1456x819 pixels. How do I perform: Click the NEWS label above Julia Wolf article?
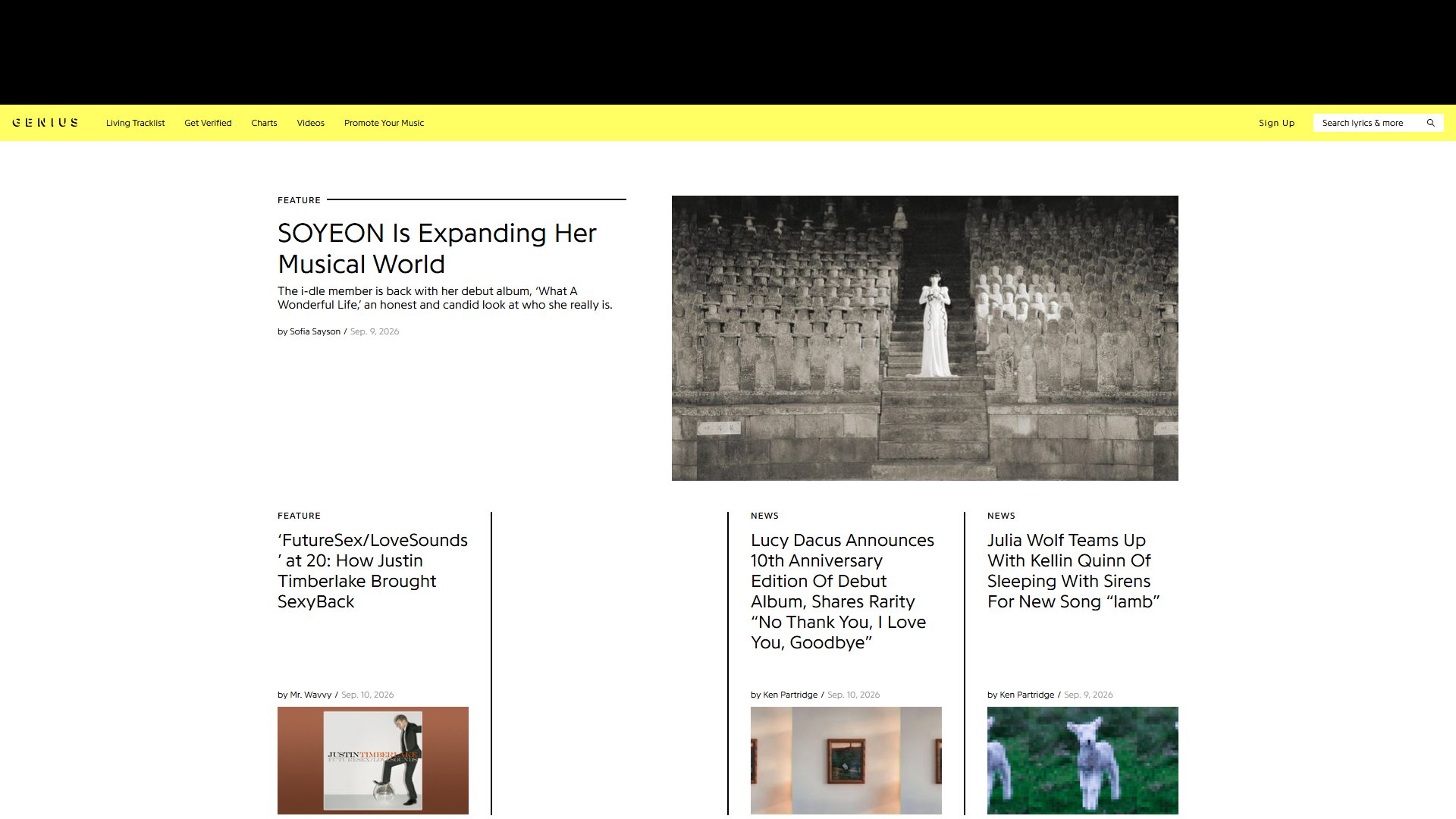click(1001, 516)
